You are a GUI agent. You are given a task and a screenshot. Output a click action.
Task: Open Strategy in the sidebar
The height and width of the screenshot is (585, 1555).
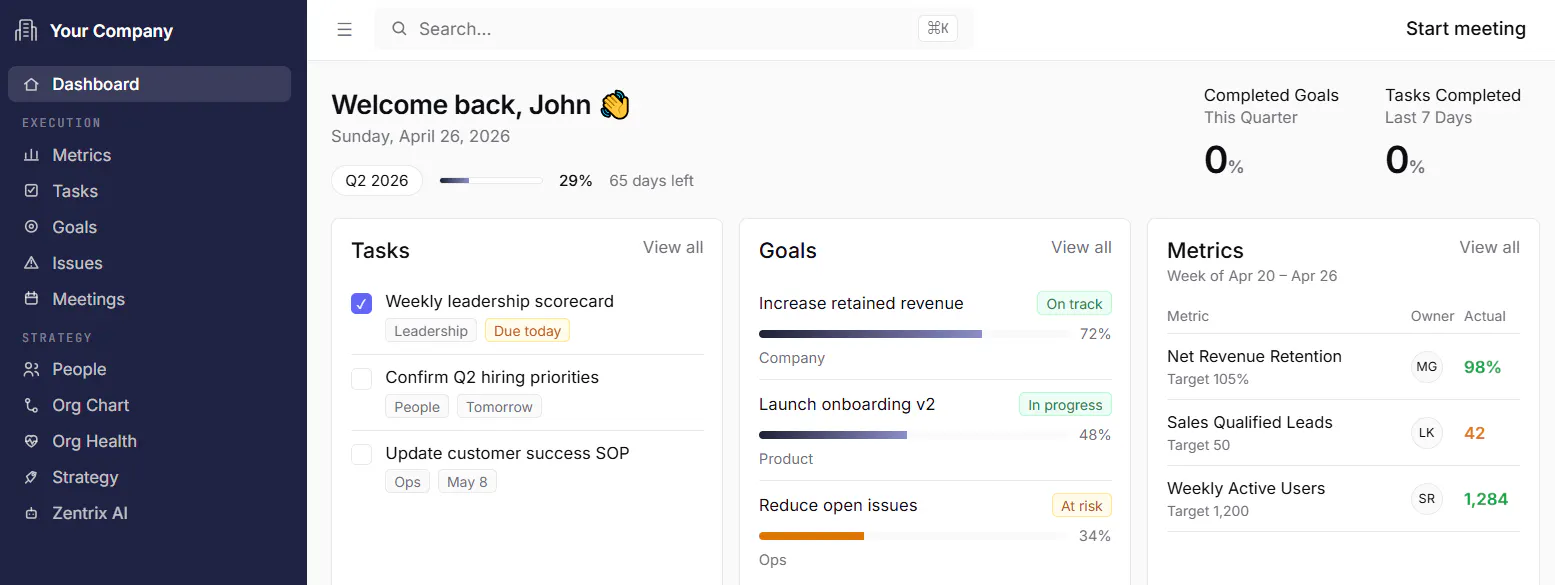click(x=150, y=477)
